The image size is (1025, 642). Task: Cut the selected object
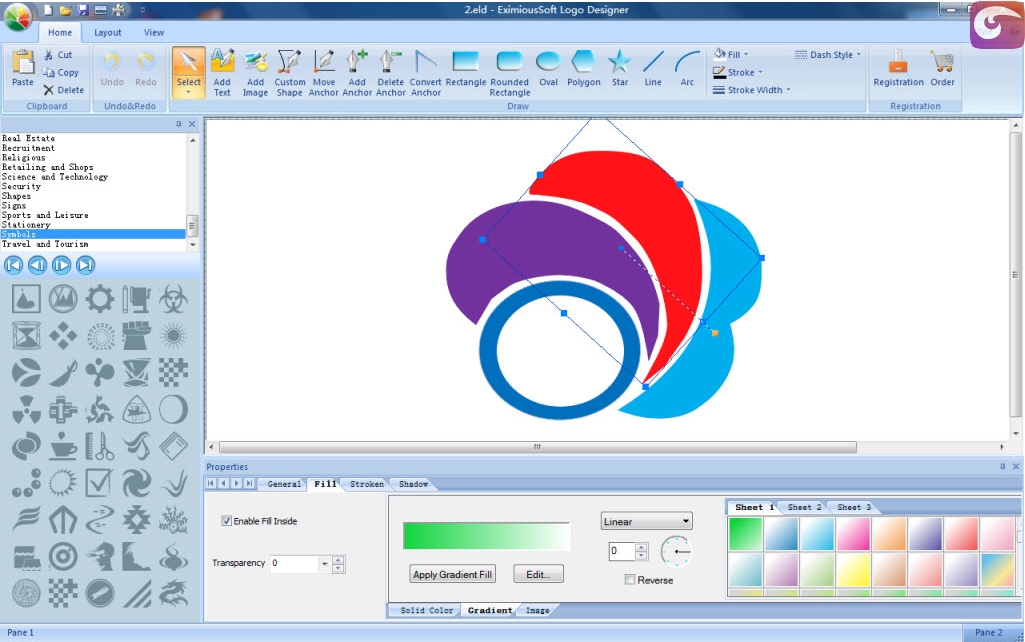58,55
